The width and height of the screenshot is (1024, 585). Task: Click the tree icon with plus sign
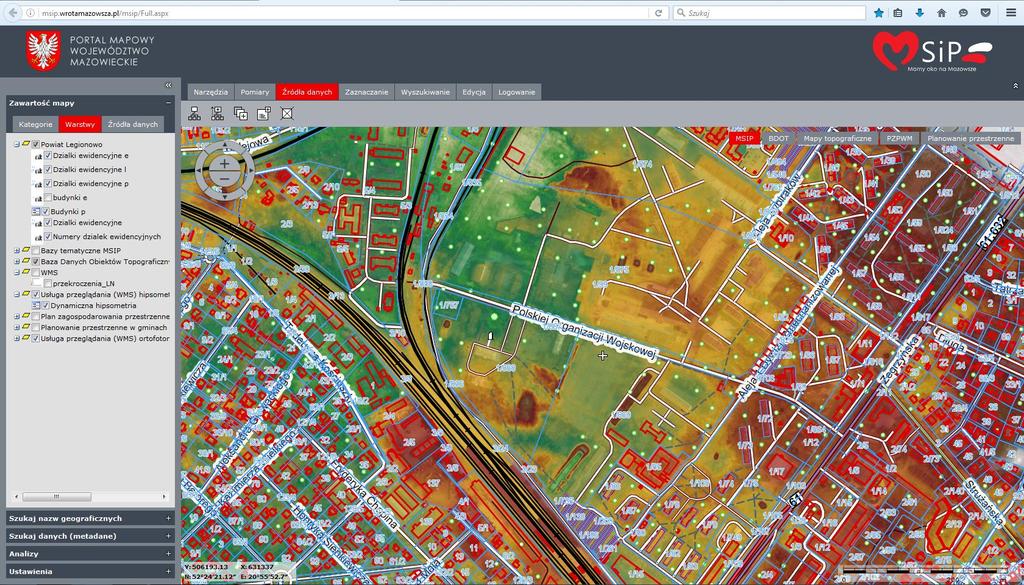pyautogui.click(x=217, y=113)
